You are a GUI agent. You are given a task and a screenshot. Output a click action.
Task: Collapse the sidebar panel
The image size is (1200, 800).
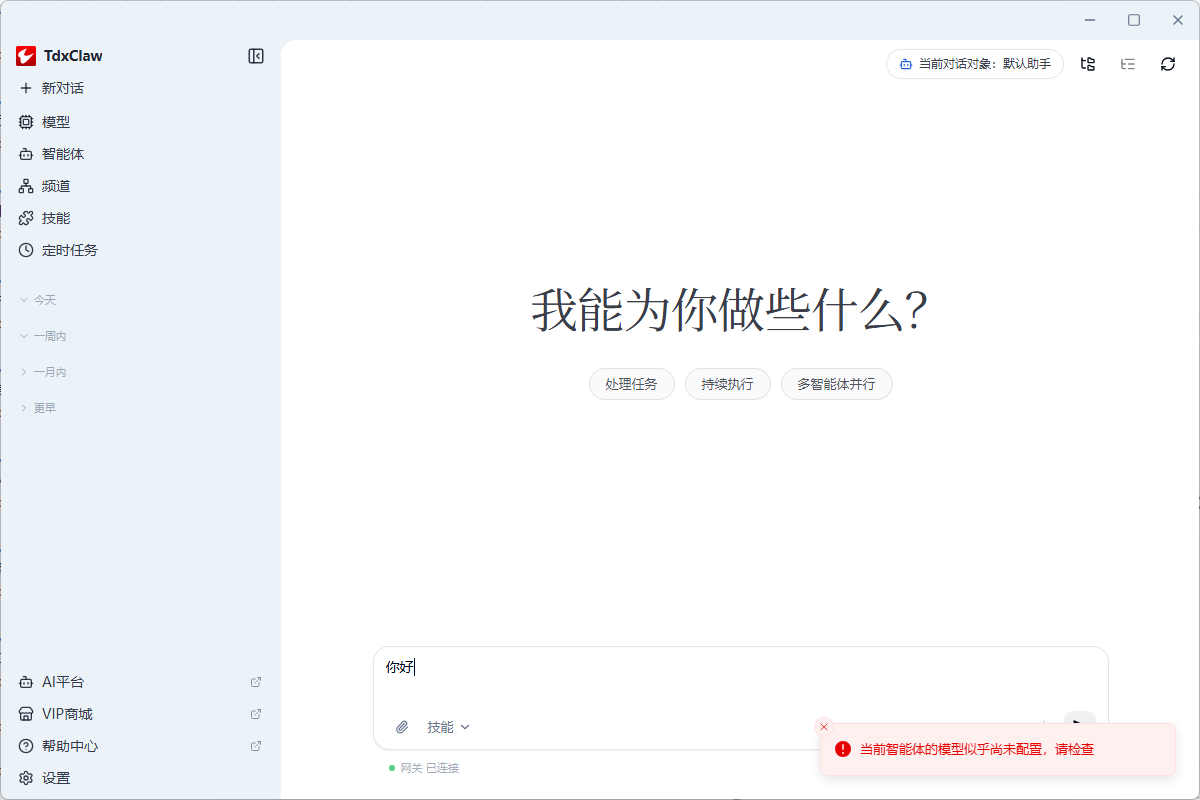256,56
